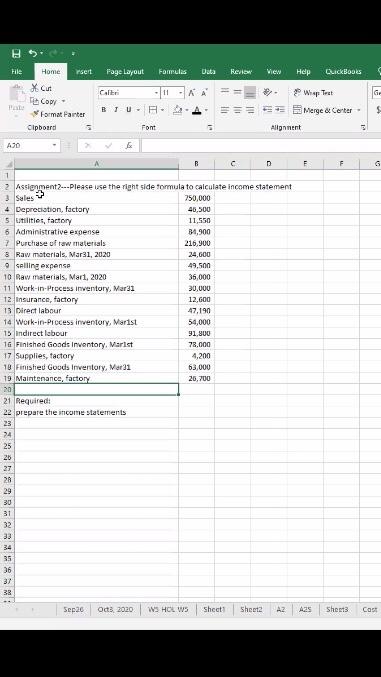Open the fill color palette arrow

(x=187, y=110)
